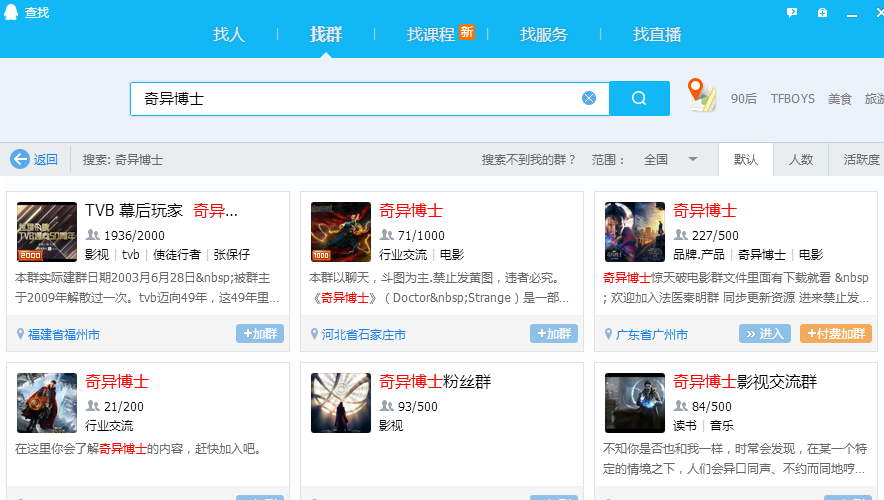Sort results by 默认 tab
Viewport: 884px width, 500px height.
click(x=745, y=160)
